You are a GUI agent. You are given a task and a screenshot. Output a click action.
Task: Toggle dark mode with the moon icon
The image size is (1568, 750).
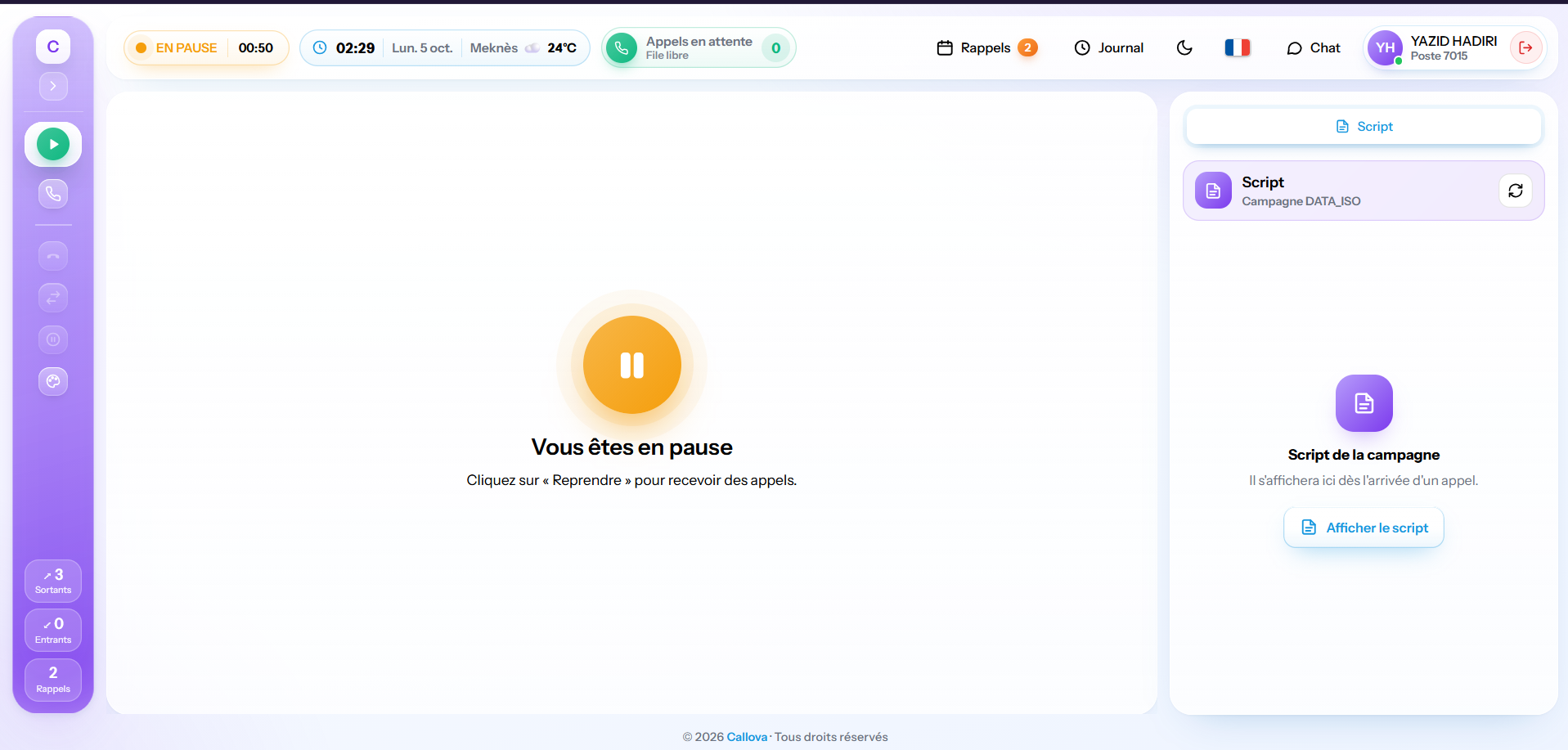tap(1184, 48)
